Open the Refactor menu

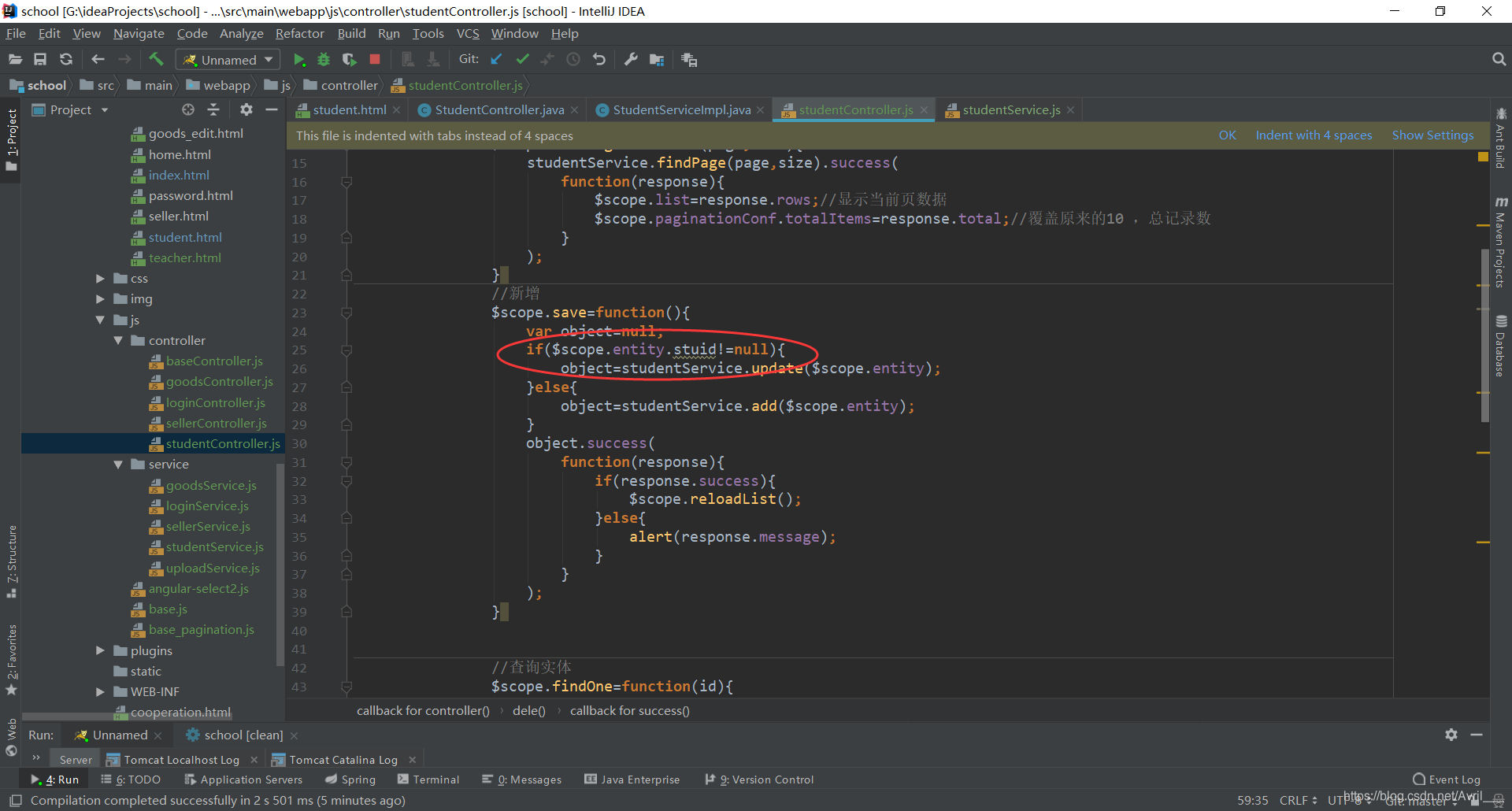299,34
